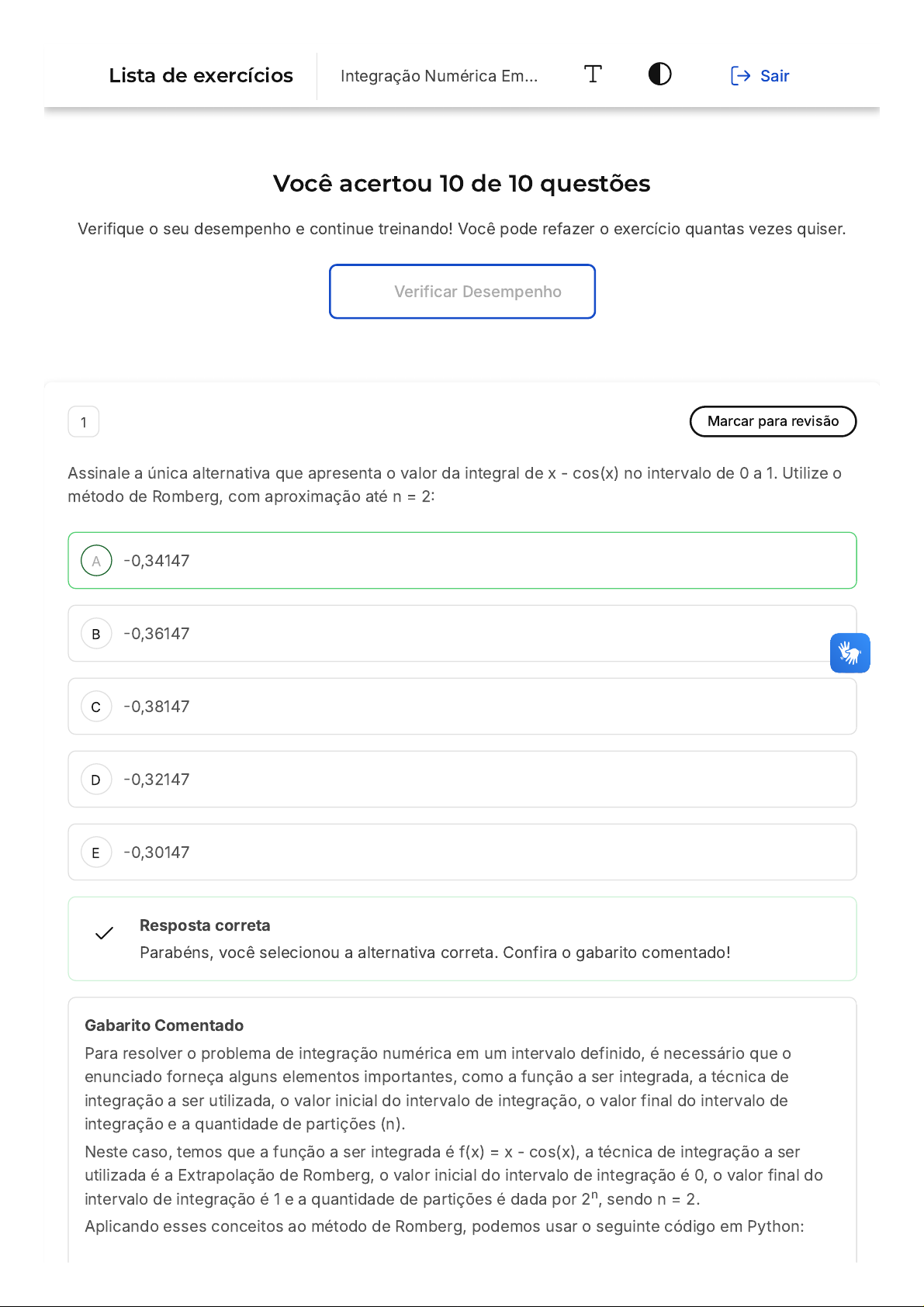Viewport: 924px width, 1307px height.
Task: Click the Verificar Desempenho button
Action: (462, 292)
